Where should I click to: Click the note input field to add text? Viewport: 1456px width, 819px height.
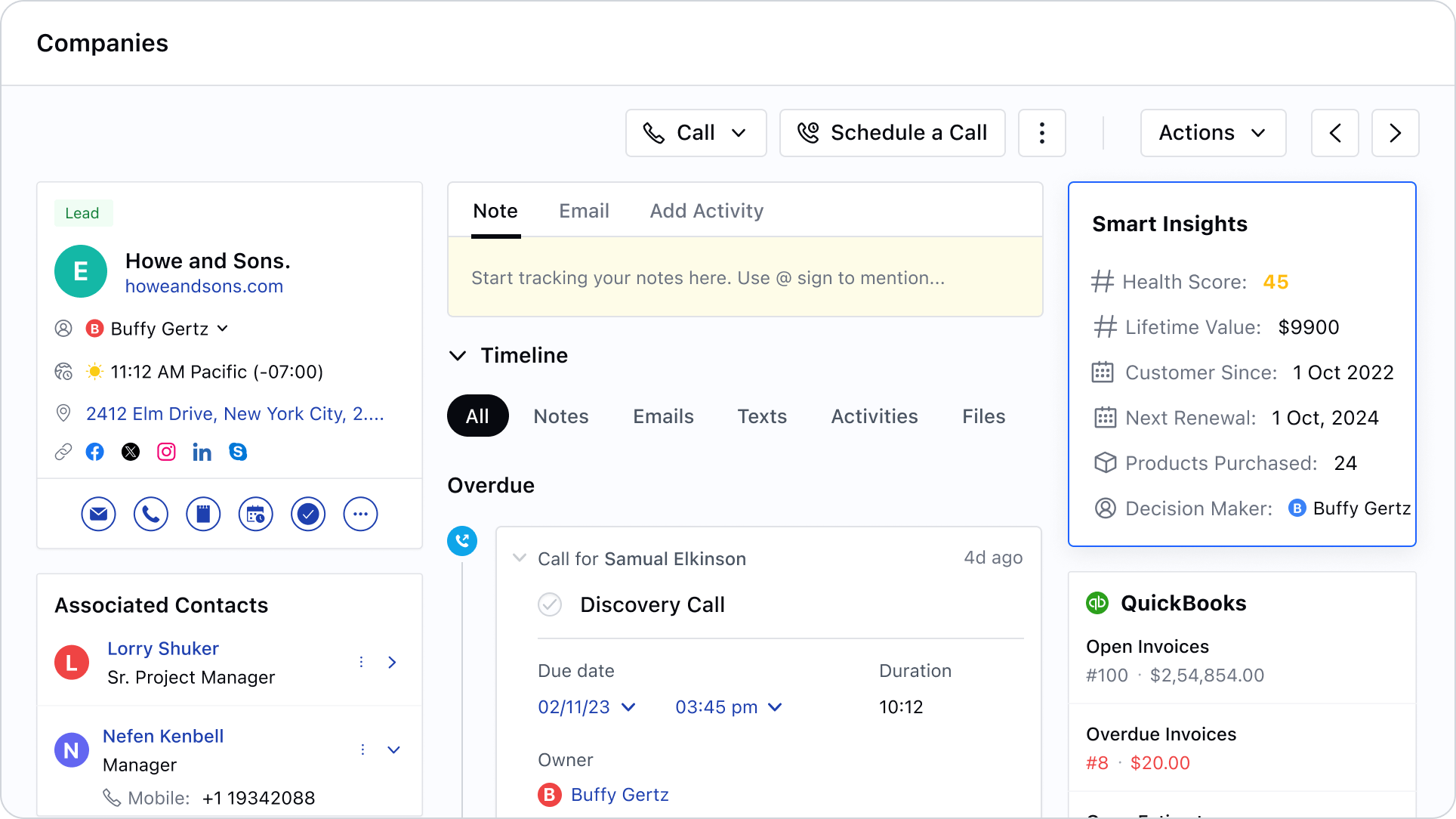click(745, 278)
